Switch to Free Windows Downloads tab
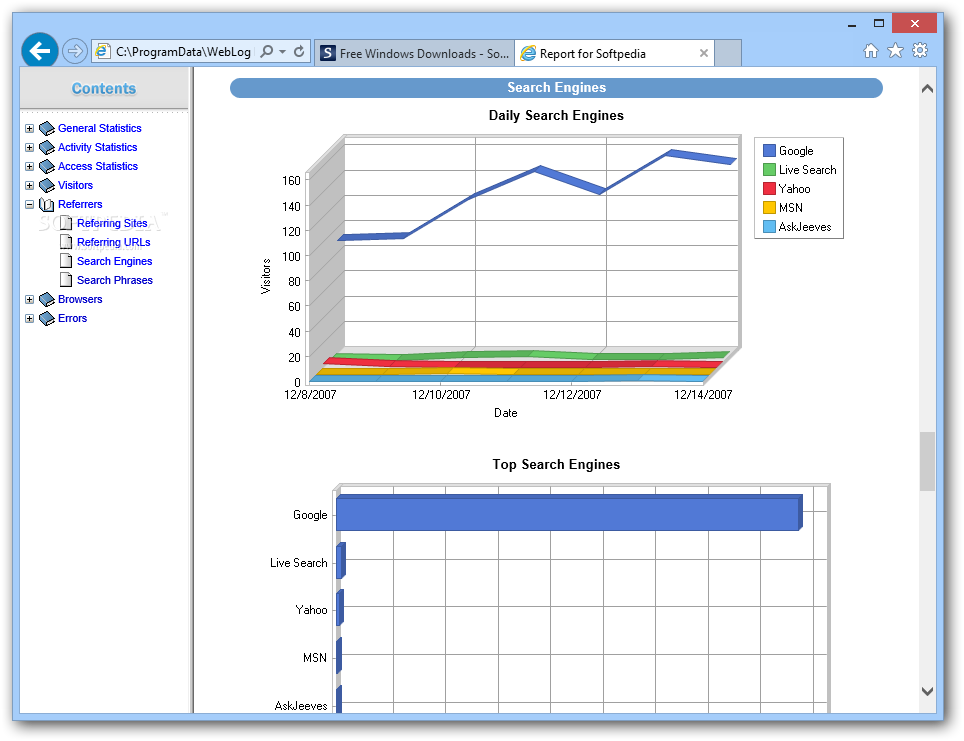 tap(415, 53)
